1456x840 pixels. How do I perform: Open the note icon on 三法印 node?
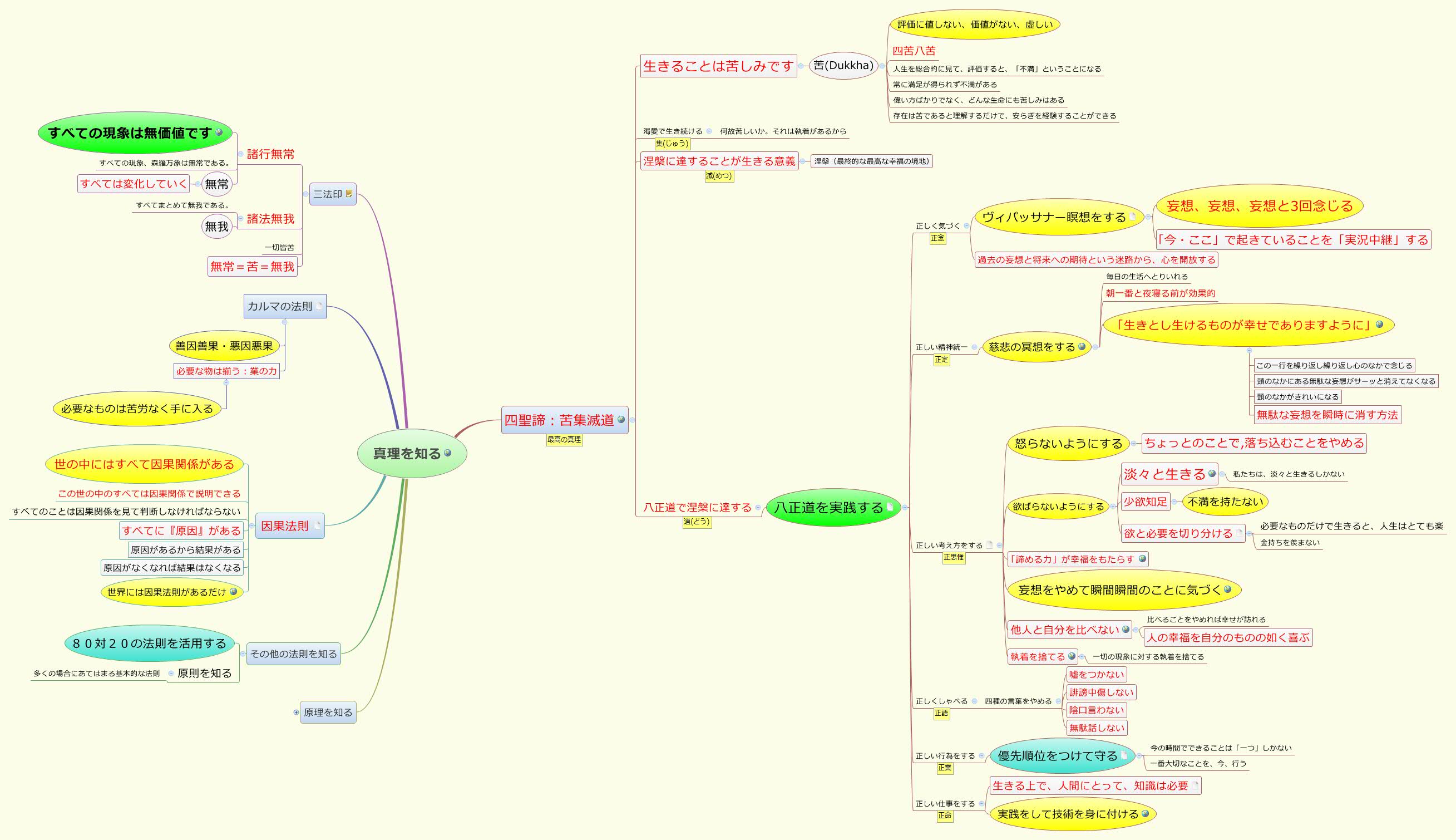point(349,194)
